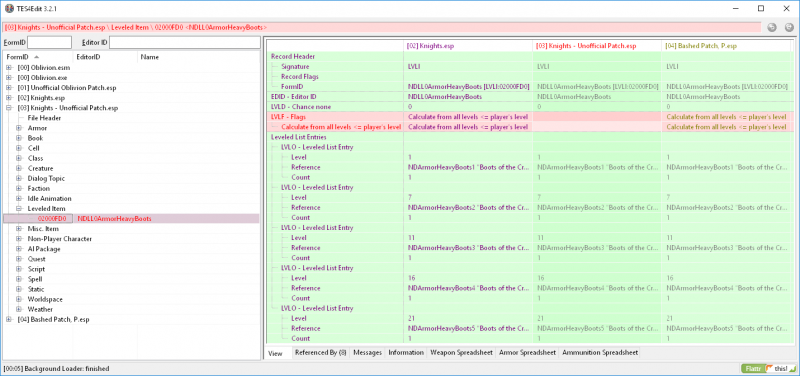The width and height of the screenshot is (800, 376).
Task: Select the Spell group item
Action: coord(35,279)
